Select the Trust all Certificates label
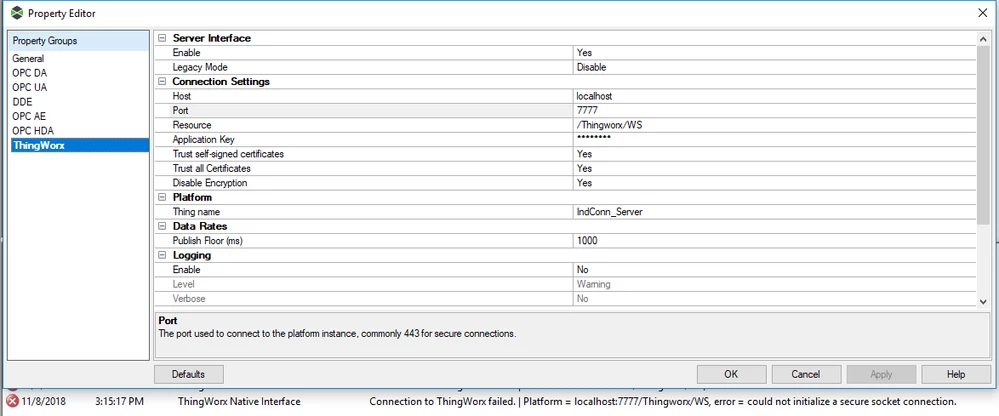Image resolution: width=999 pixels, height=416 pixels. 212,168
